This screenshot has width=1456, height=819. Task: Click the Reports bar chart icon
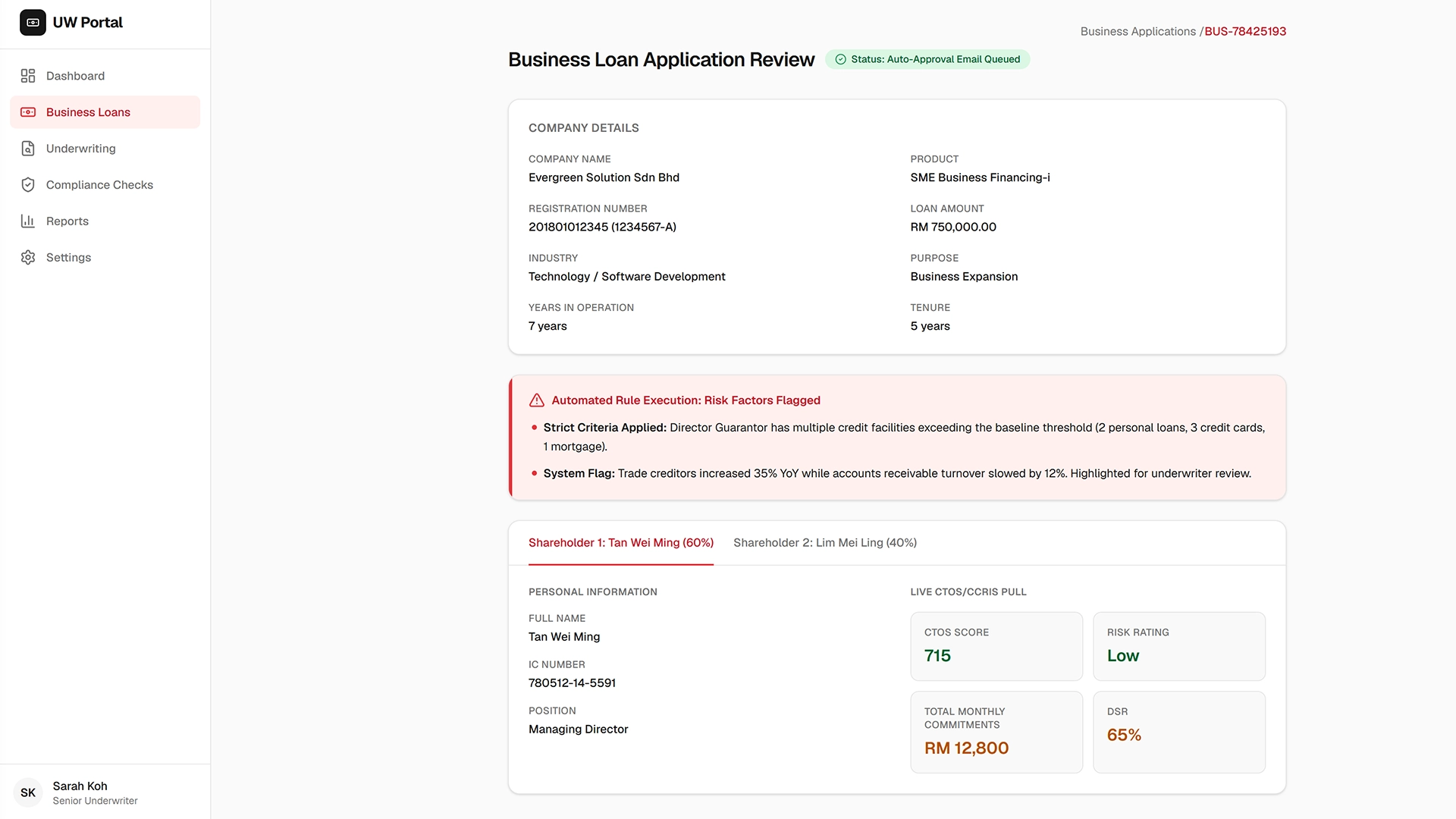pos(28,221)
